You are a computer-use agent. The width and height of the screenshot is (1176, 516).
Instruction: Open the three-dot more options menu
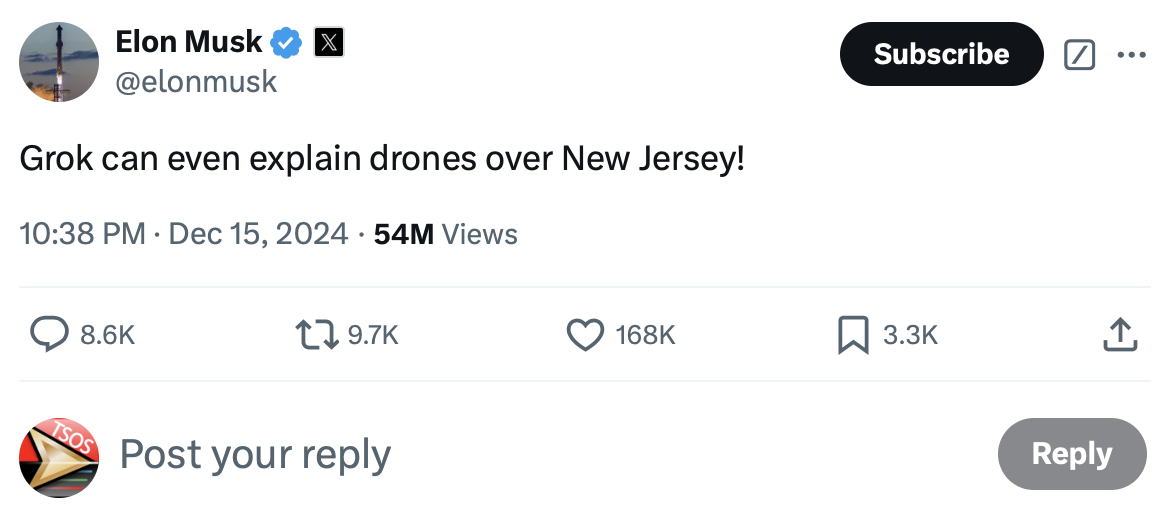pyautogui.click(x=1131, y=55)
